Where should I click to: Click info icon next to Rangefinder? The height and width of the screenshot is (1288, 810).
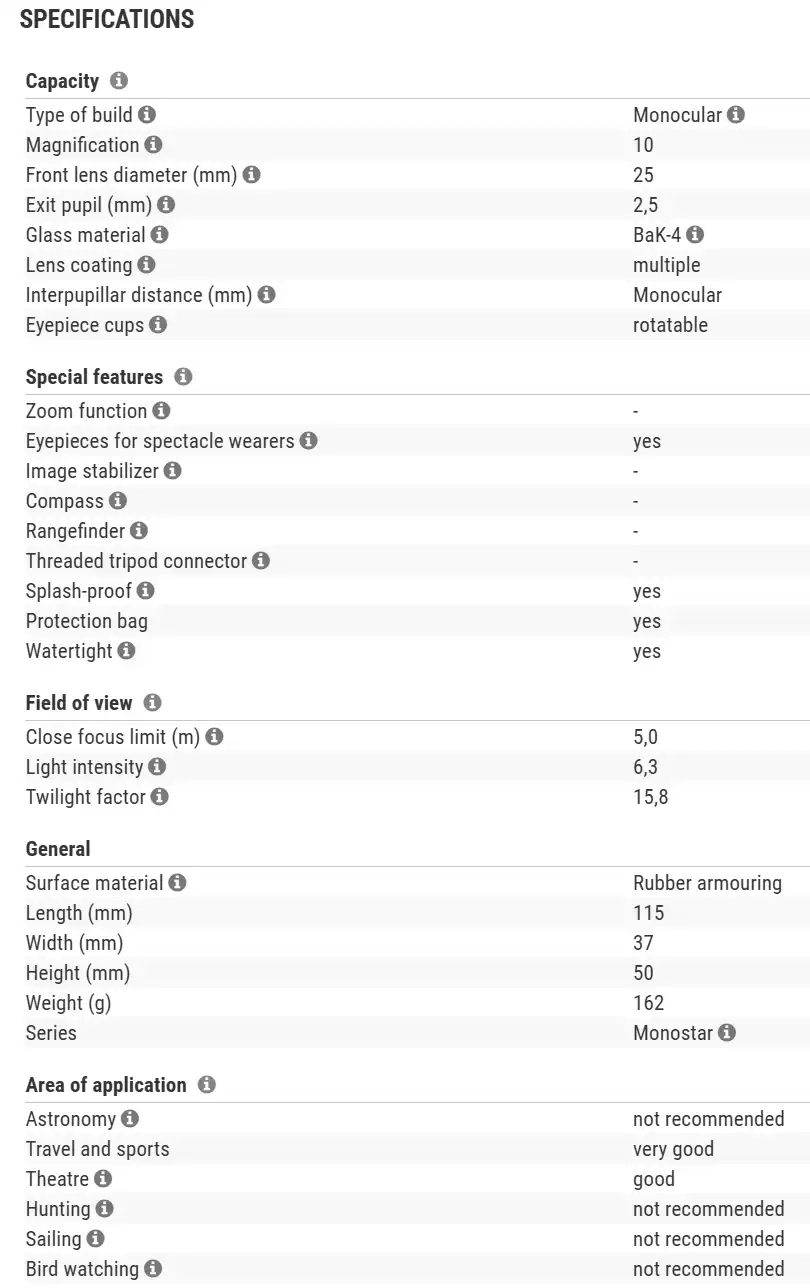tap(139, 531)
